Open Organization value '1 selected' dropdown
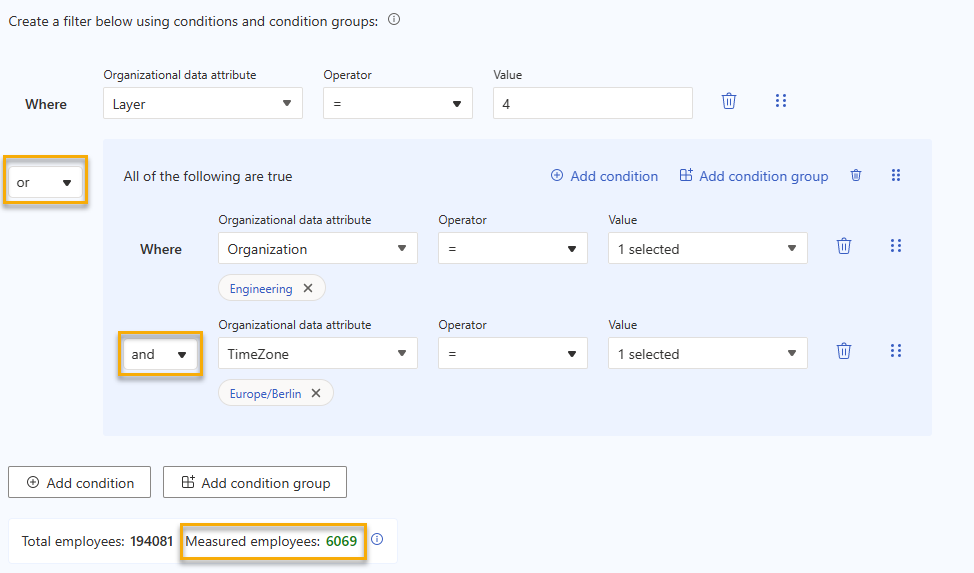 click(x=708, y=249)
